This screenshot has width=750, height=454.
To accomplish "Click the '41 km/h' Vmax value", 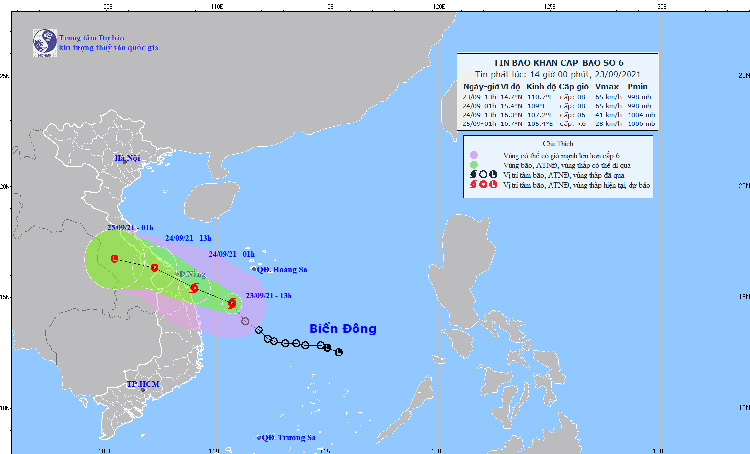I will point(608,115).
